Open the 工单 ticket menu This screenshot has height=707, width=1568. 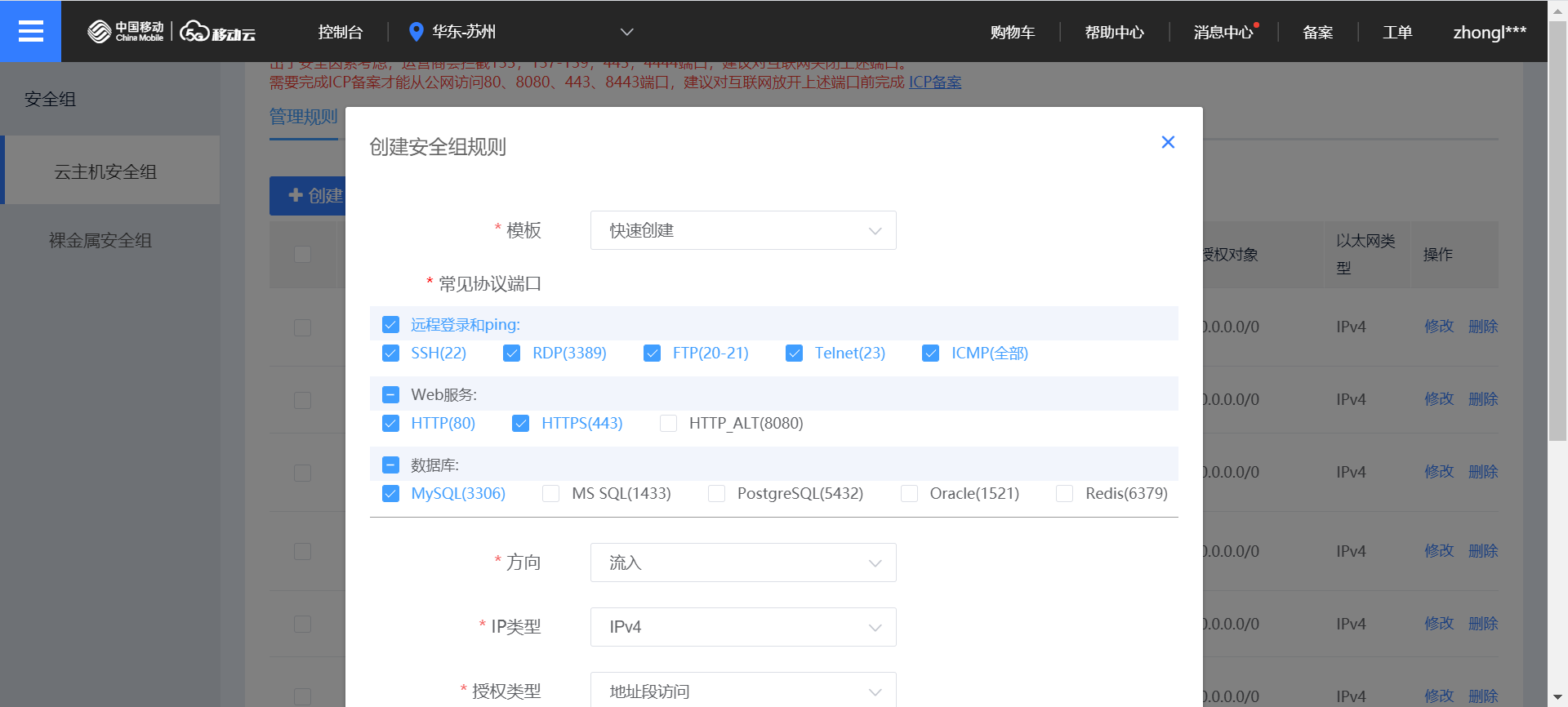pos(1397,32)
